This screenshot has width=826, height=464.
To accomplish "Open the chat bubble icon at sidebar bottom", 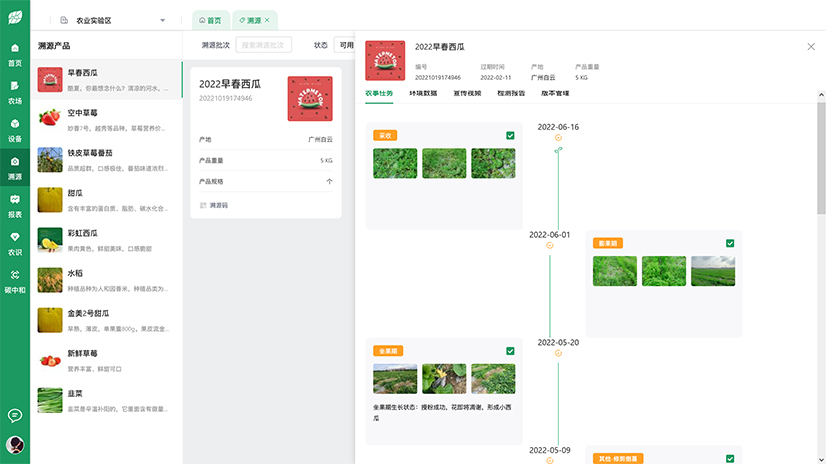I will pos(15,415).
